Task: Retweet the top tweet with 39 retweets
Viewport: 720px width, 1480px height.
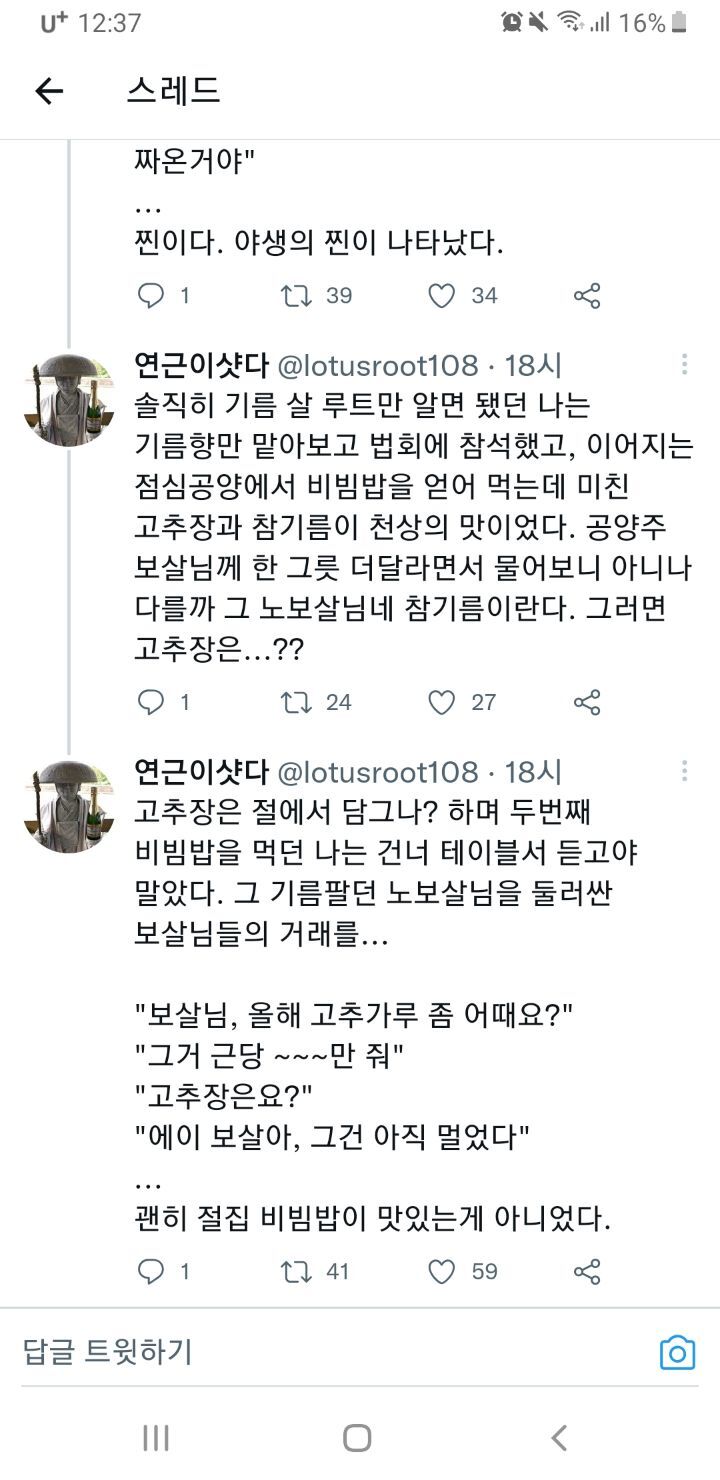Action: click(x=297, y=295)
